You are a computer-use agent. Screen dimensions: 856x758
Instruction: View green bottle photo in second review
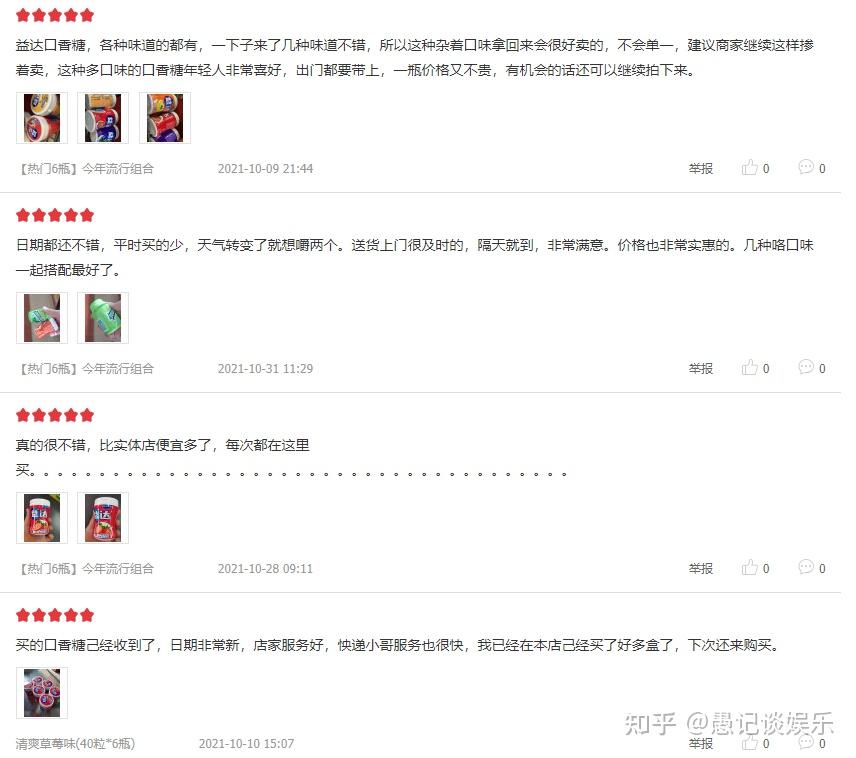tap(103, 318)
